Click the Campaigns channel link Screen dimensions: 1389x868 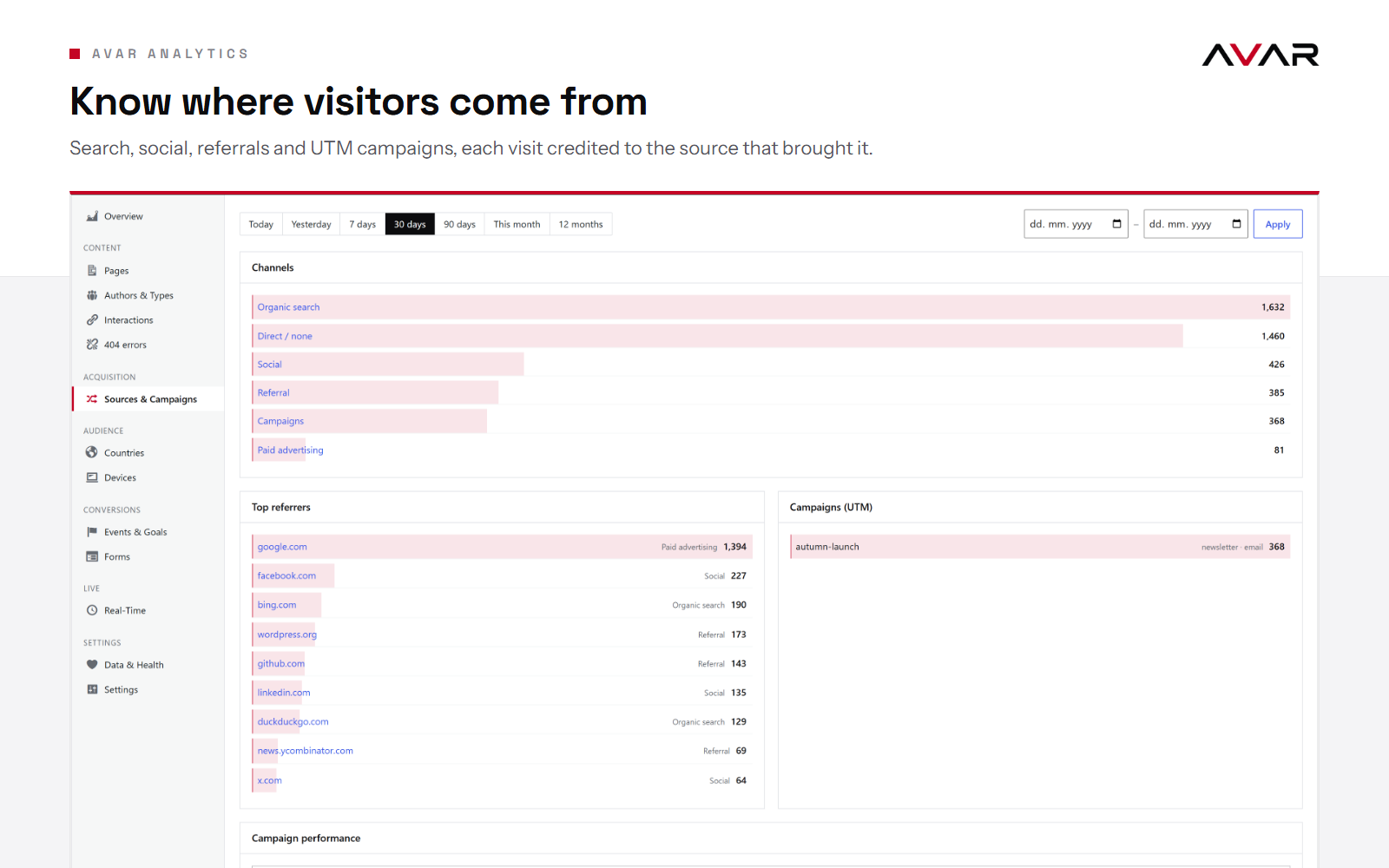pos(280,421)
